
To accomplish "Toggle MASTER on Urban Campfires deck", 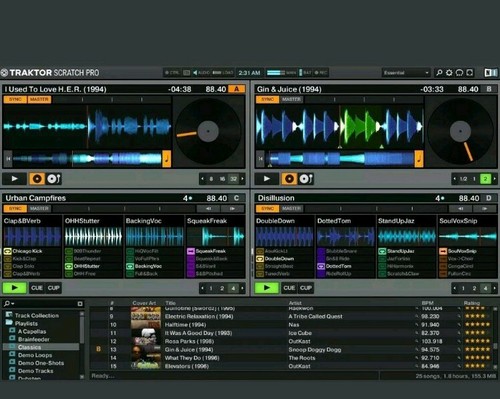I will click(x=39, y=209).
